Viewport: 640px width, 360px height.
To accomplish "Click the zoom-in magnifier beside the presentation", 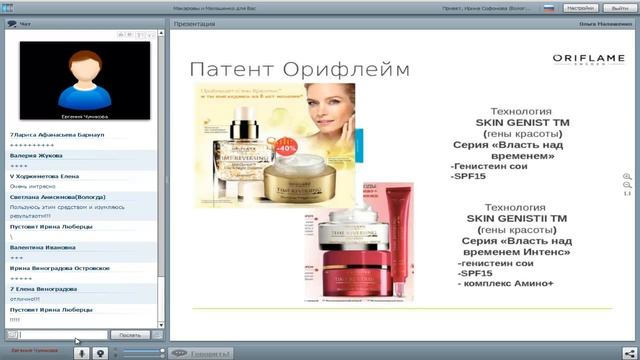I will pos(627,177).
